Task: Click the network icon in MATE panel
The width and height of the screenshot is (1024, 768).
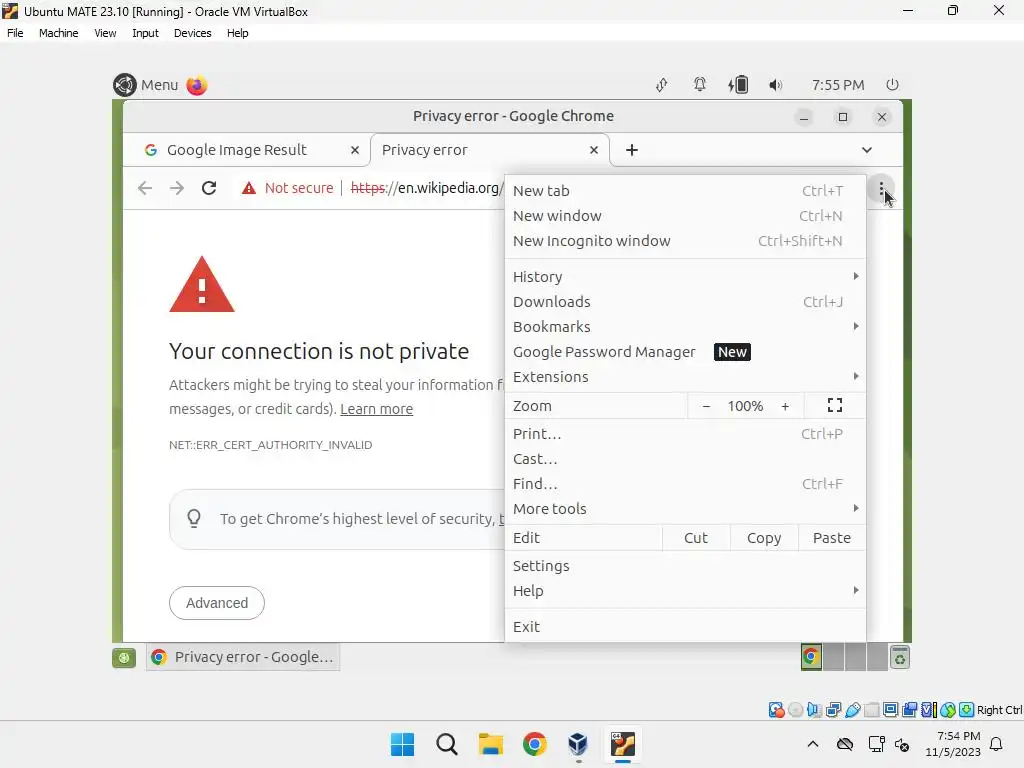Action: (x=662, y=85)
